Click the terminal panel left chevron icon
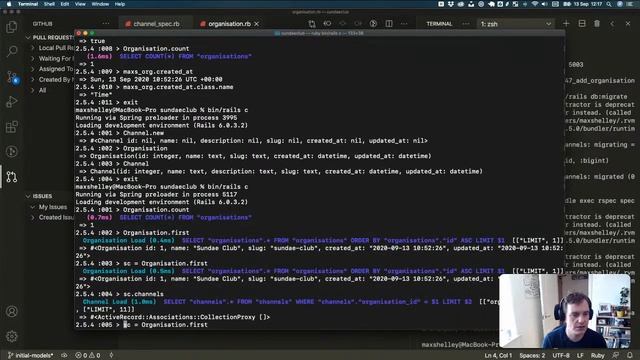 [x=612, y=24]
